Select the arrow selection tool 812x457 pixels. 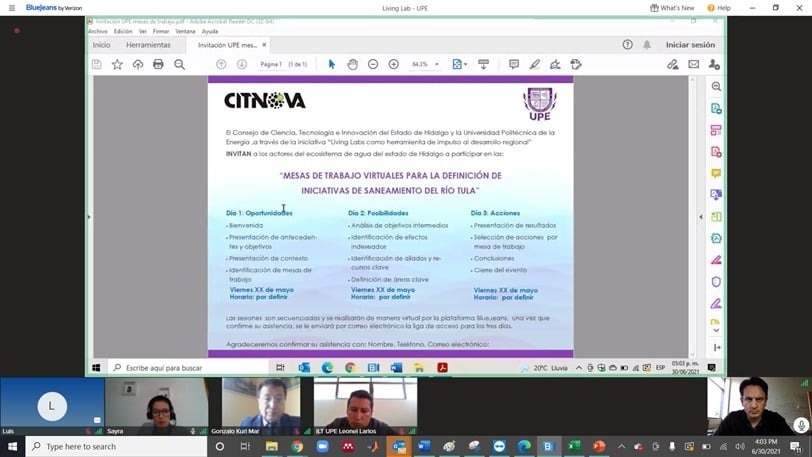tap(332, 64)
